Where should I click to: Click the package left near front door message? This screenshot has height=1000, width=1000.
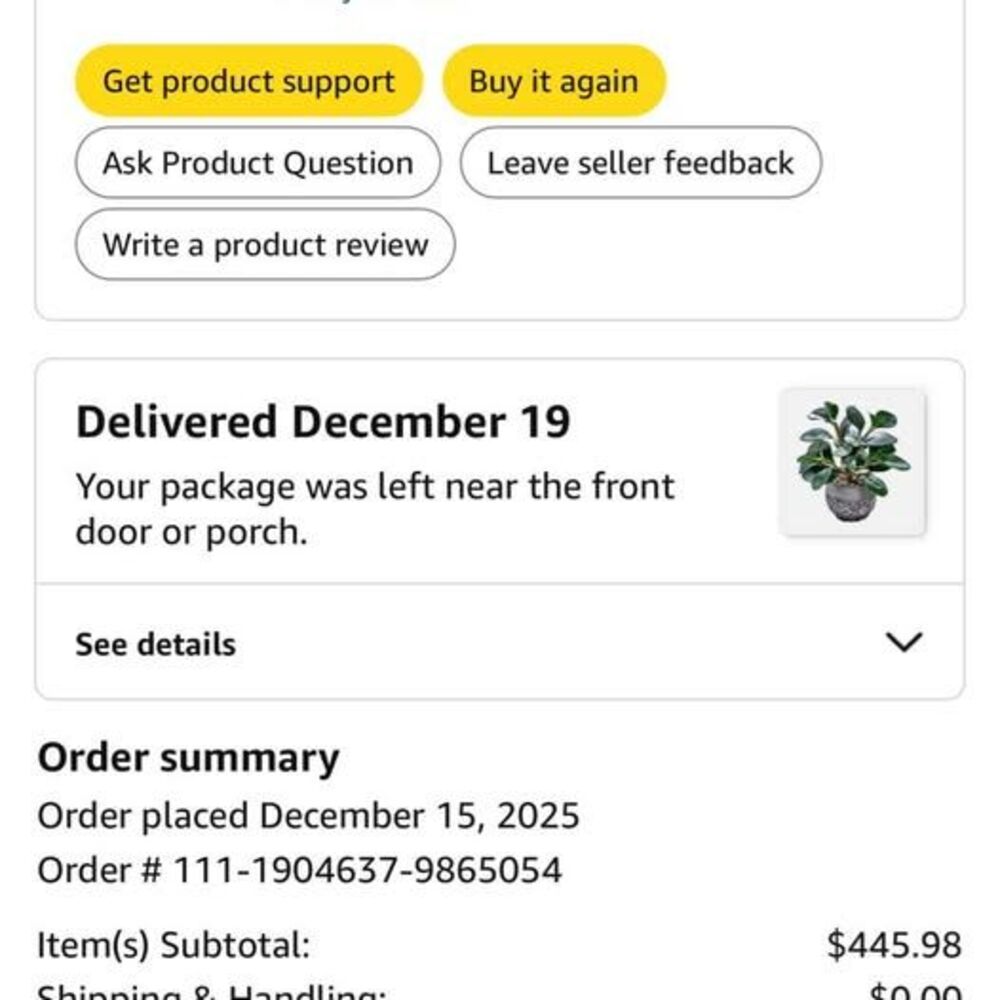click(x=375, y=509)
